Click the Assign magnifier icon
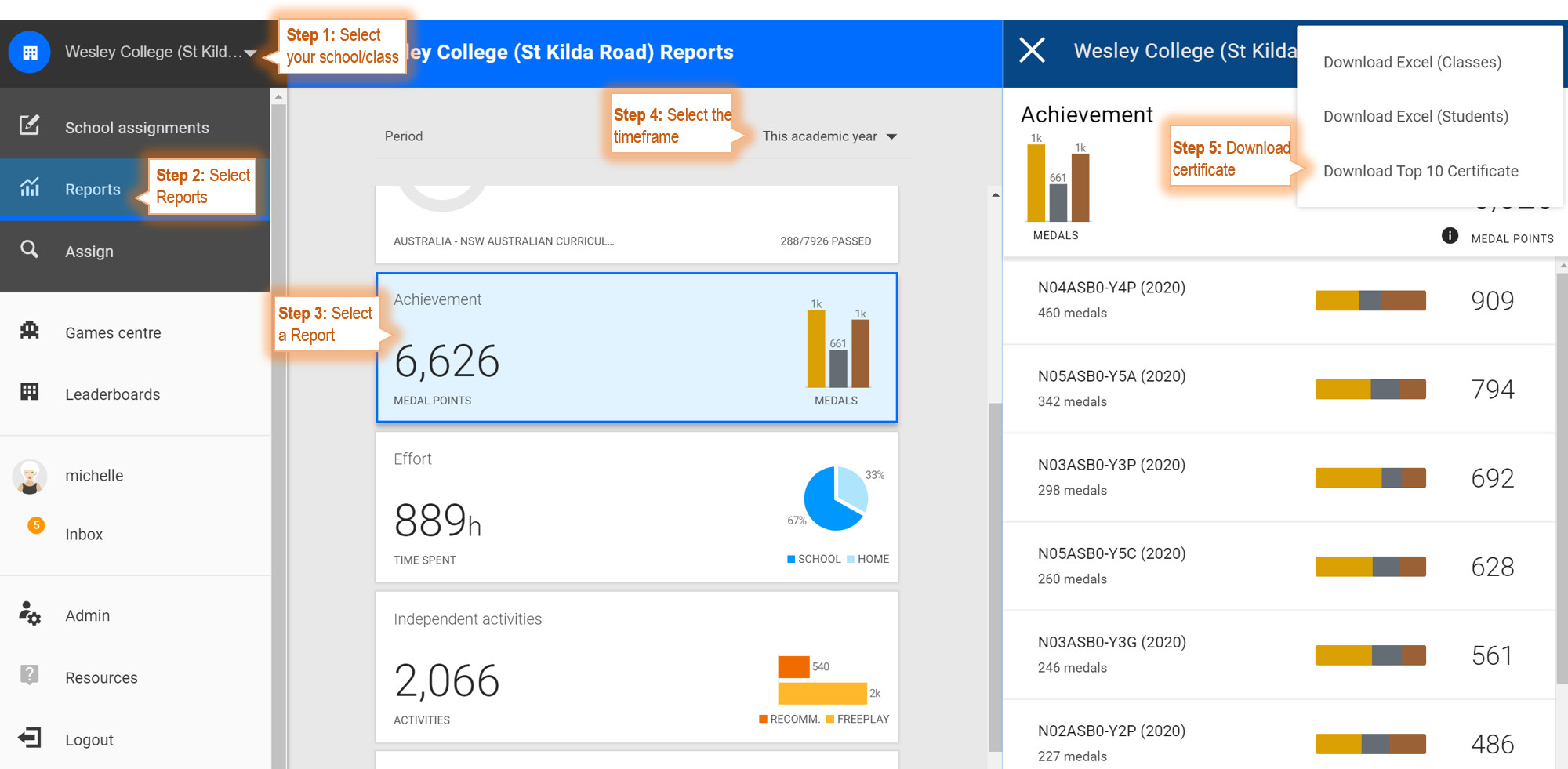This screenshot has height=769, width=1568. (30, 249)
